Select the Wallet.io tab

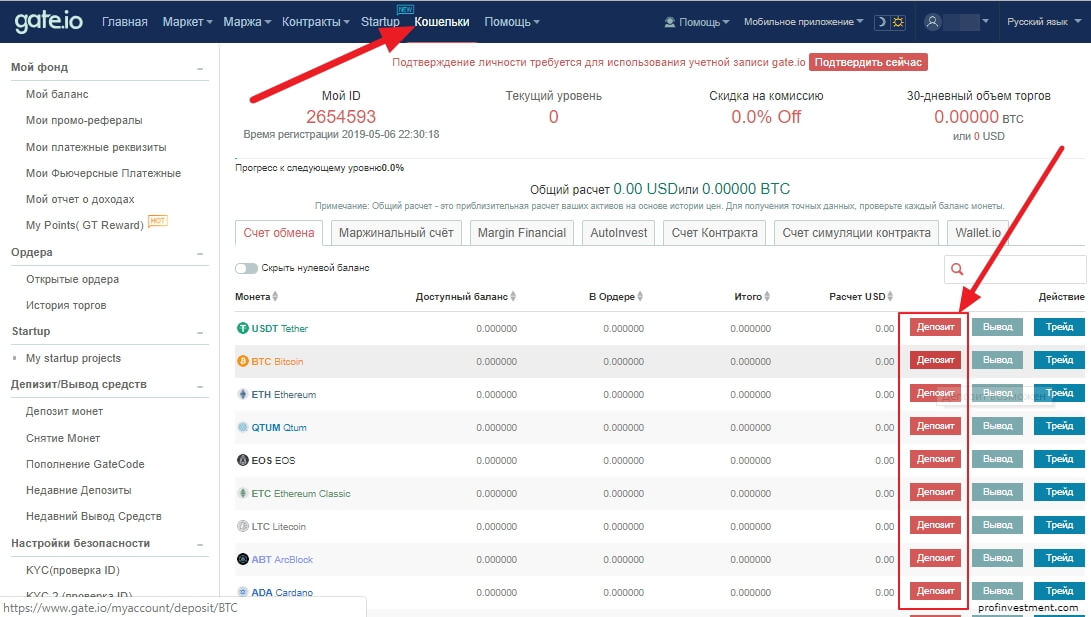click(x=978, y=233)
